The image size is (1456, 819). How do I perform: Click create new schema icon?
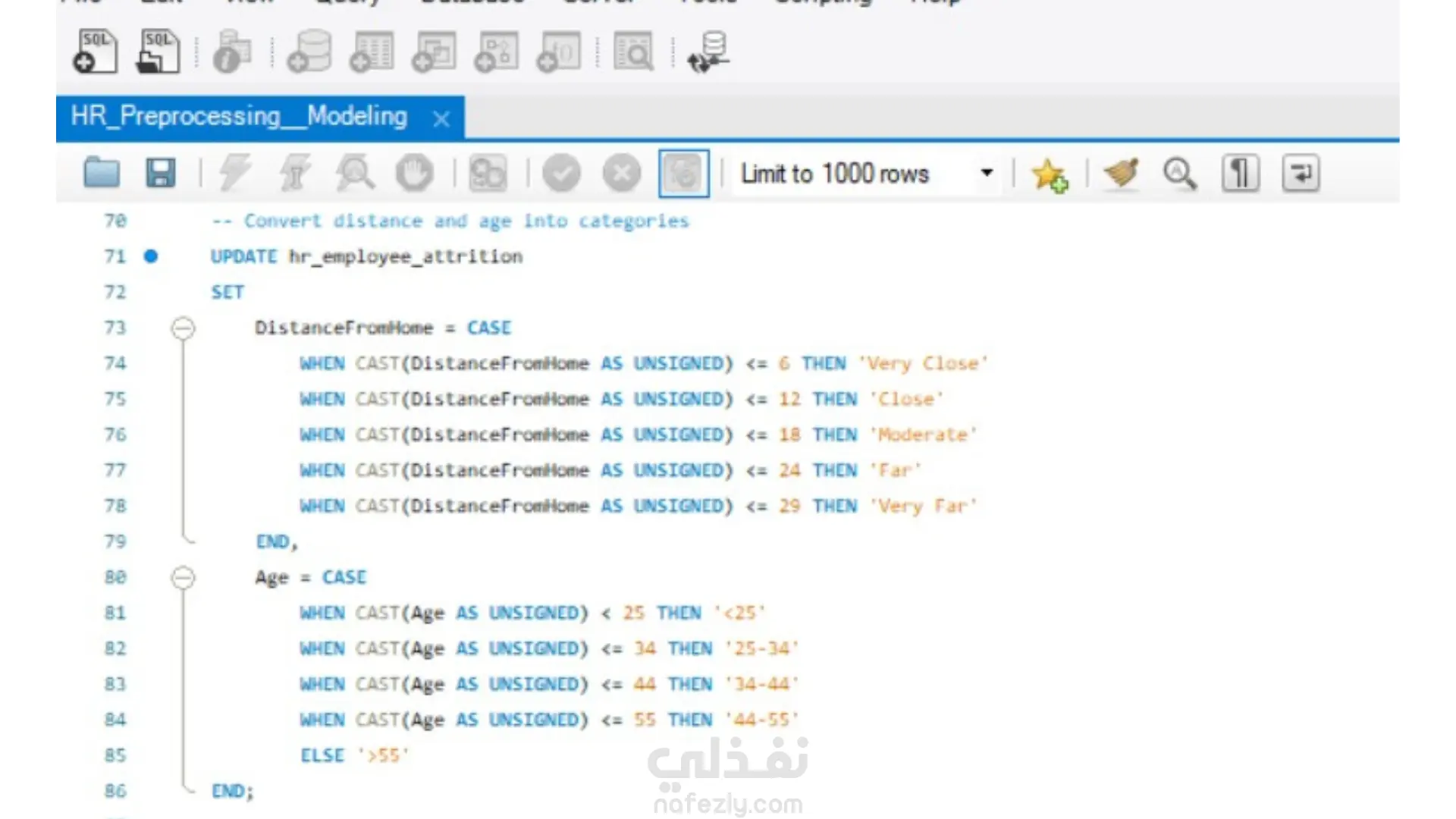[309, 52]
